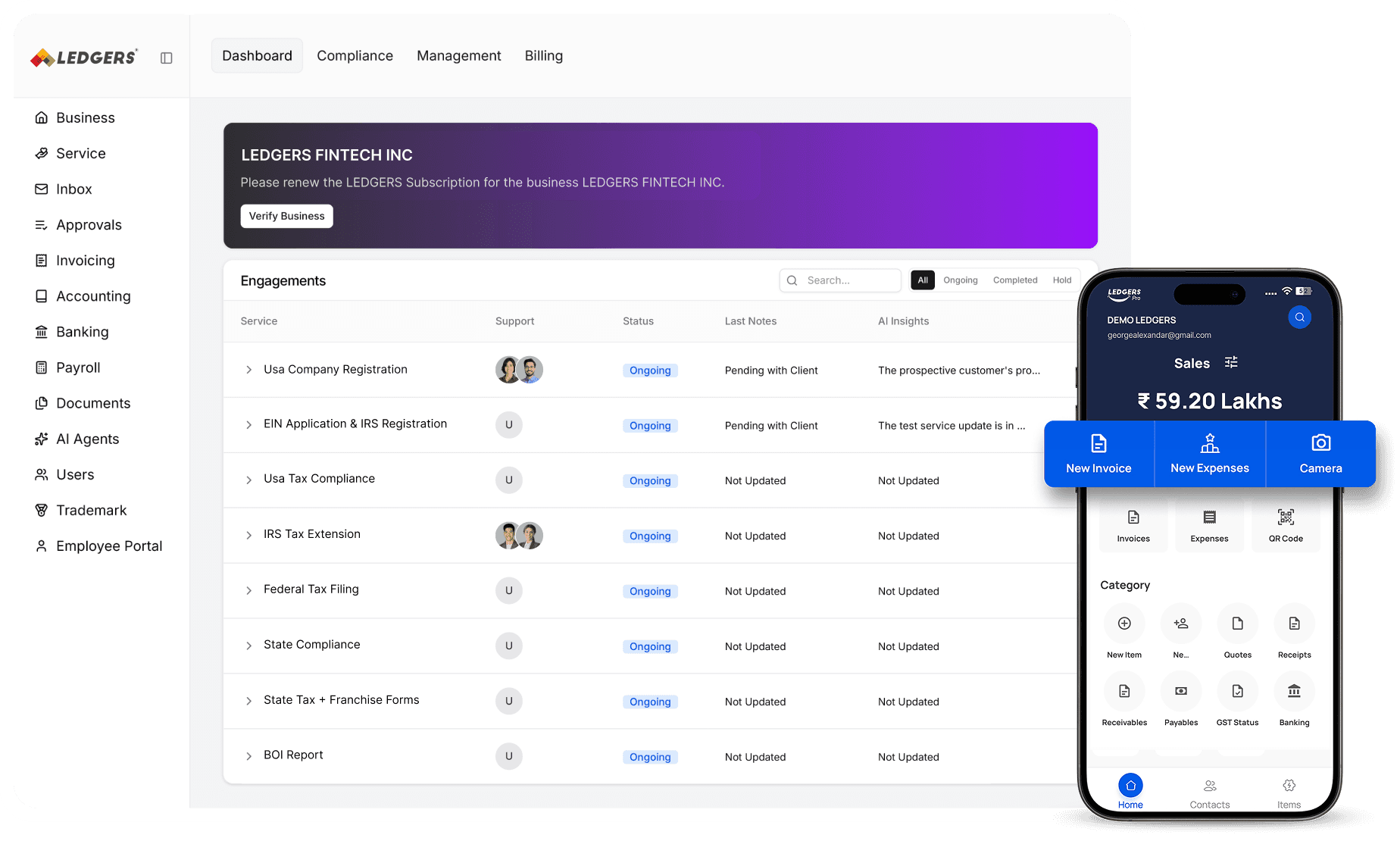1400x841 pixels.
Task: Tap the Items tab on phone
Action: [1289, 793]
